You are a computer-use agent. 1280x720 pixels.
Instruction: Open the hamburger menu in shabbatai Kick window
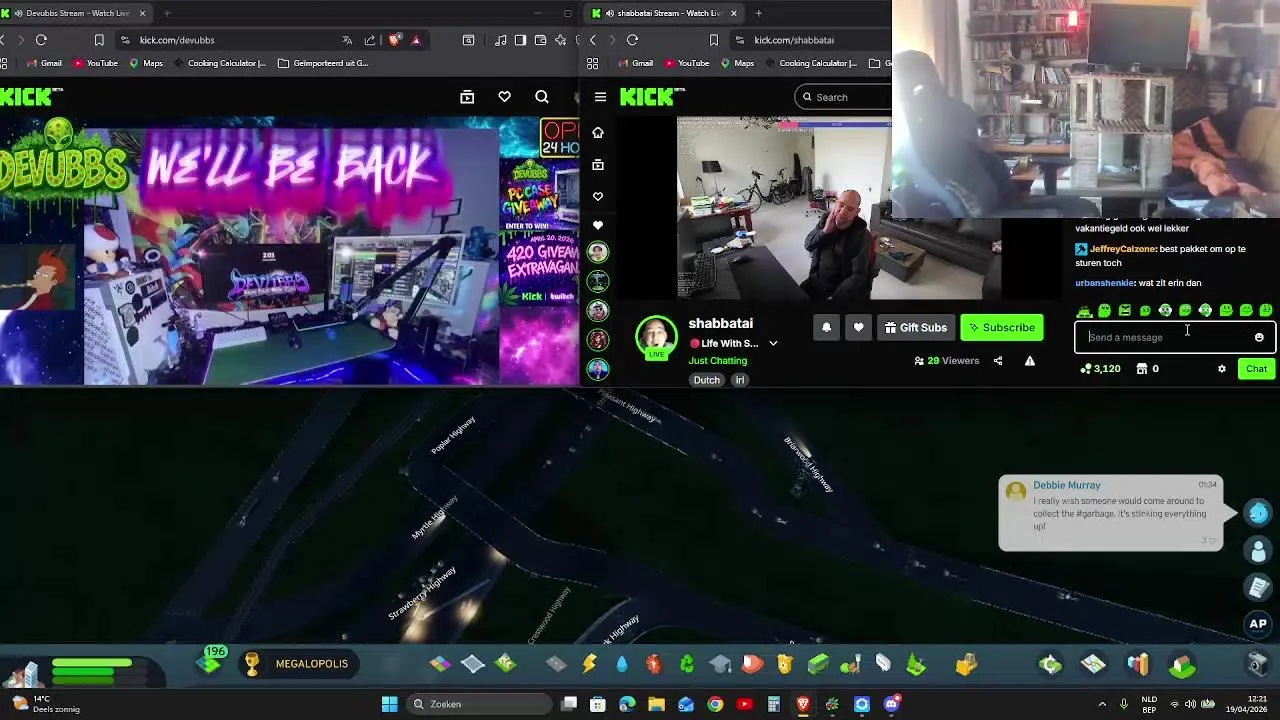600,97
